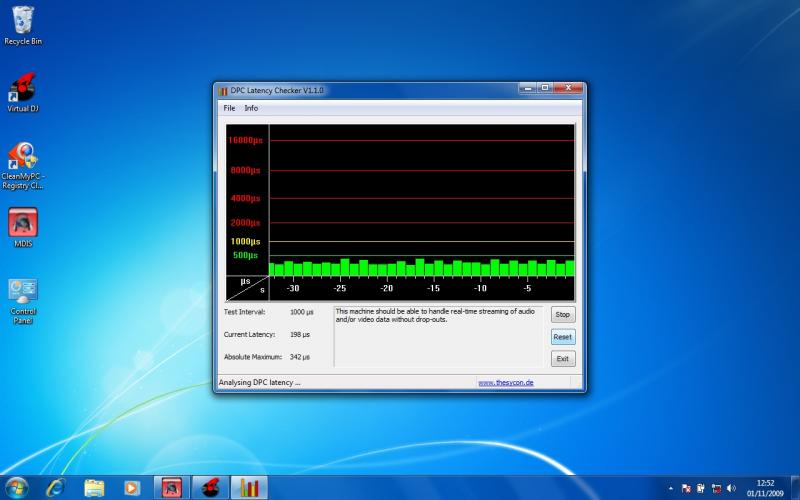The width and height of the screenshot is (800, 500).
Task: Open the File menu
Action: [229, 108]
